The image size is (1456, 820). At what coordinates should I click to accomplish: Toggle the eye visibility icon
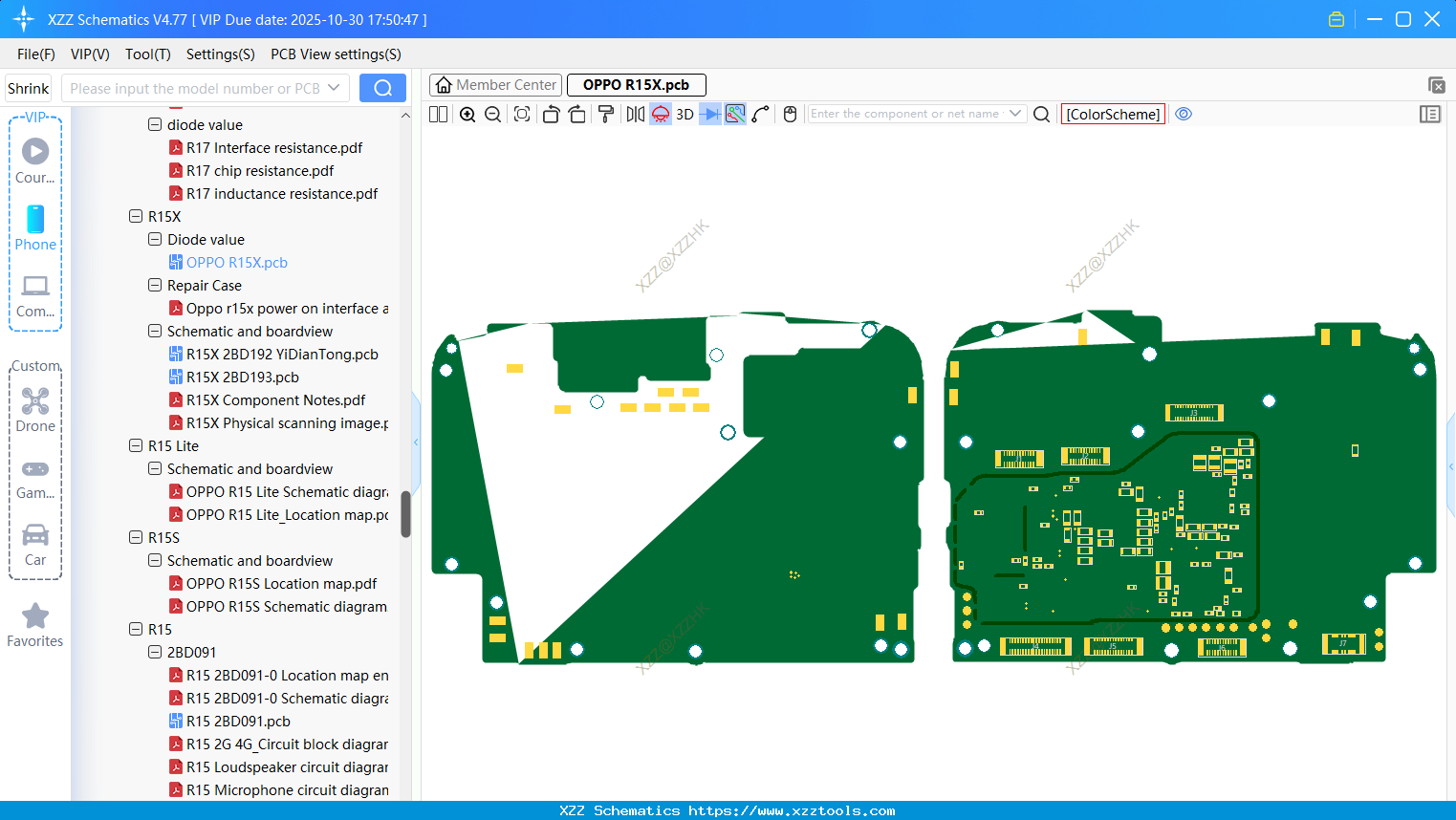pos(1184,114)
